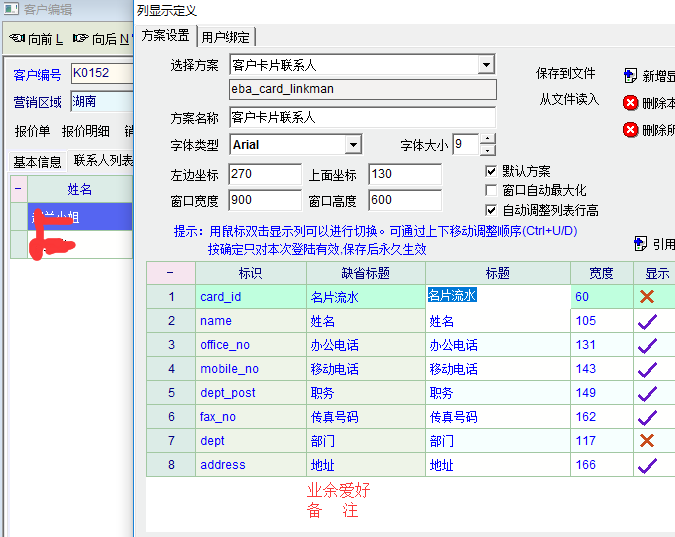The height and width of the screenshot is (537, 675).
Task: Click the 报价明细 button
Action: pyautogui.click(x=87, y=131)
